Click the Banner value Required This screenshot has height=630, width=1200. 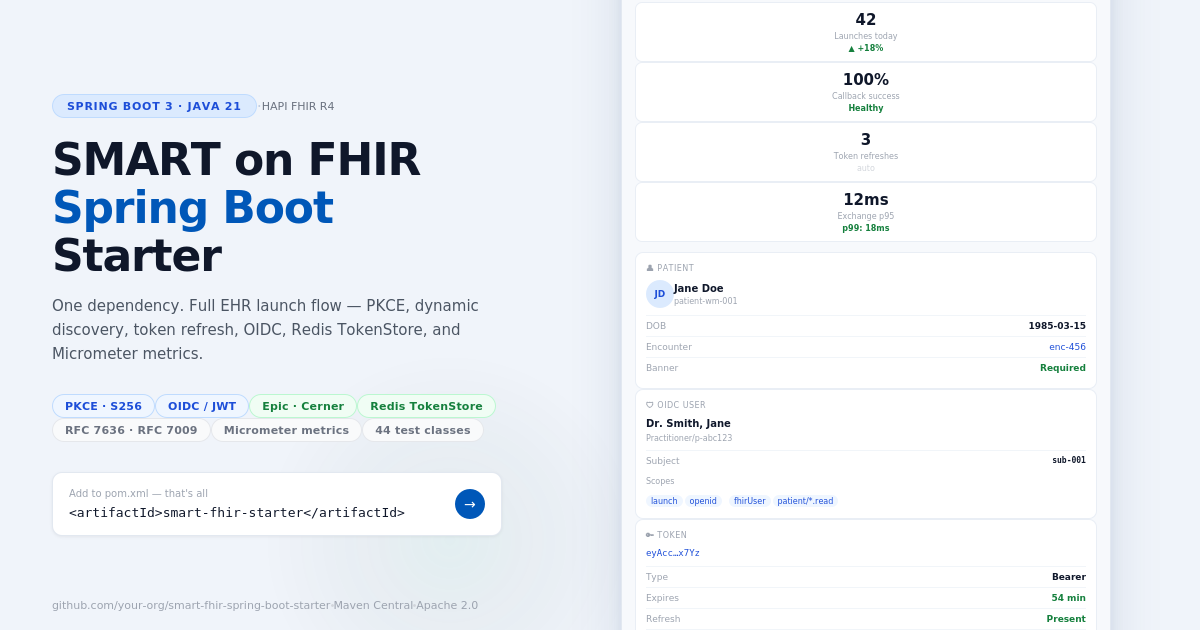click(x=1063, y=368)
